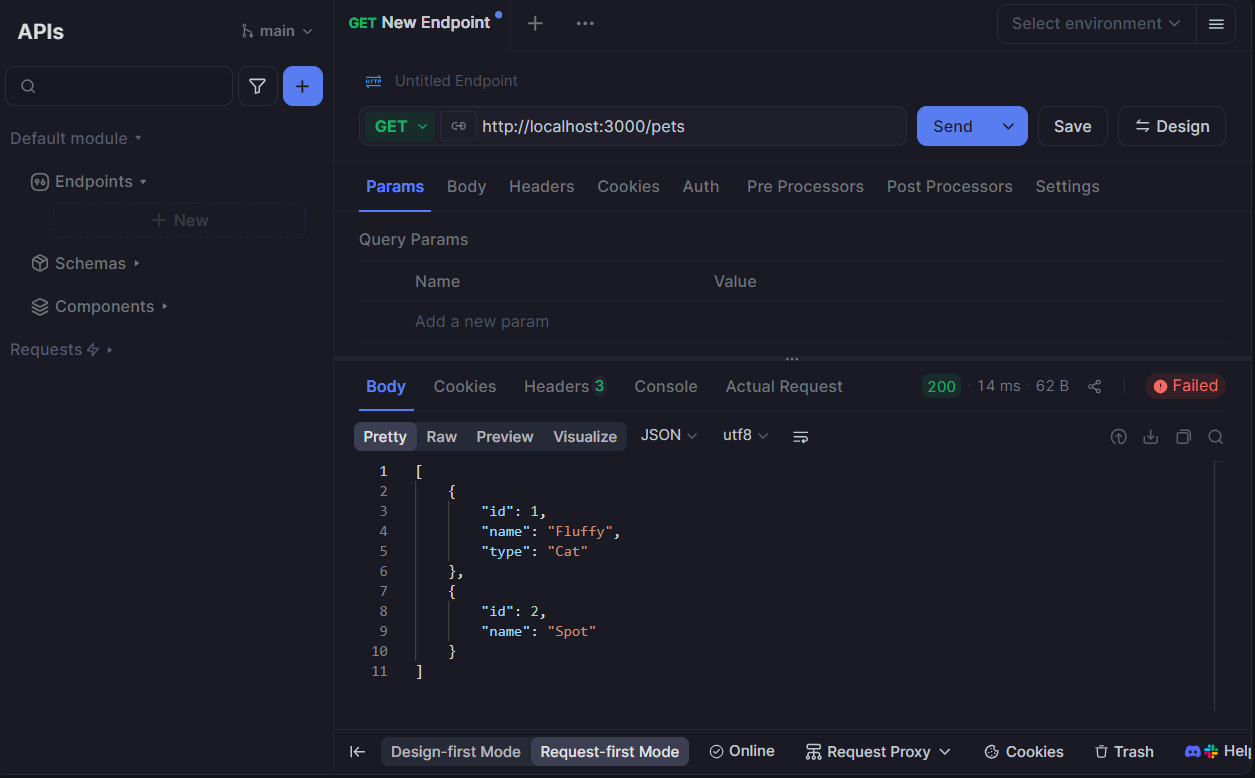Open the Select environment dropdown
This screenshot has height=778, width=1255.
click(x=1095, y=23)
